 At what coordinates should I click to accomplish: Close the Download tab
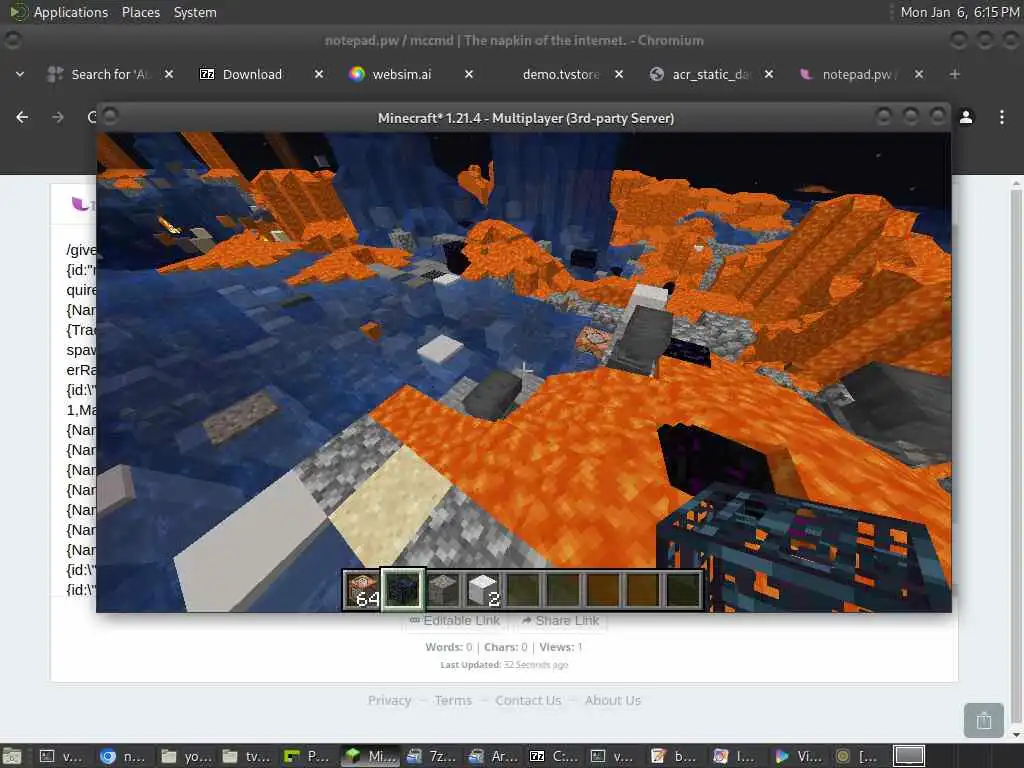coord(319,74)
